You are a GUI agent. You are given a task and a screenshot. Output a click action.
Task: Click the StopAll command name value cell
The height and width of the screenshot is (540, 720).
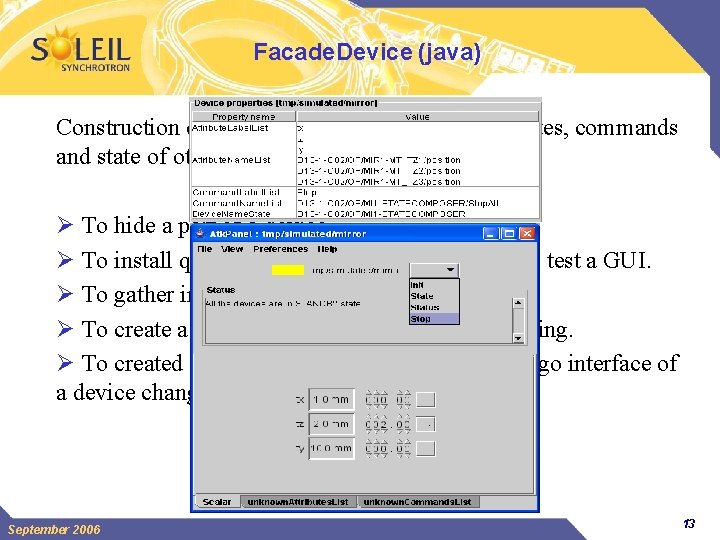[417, 203]
